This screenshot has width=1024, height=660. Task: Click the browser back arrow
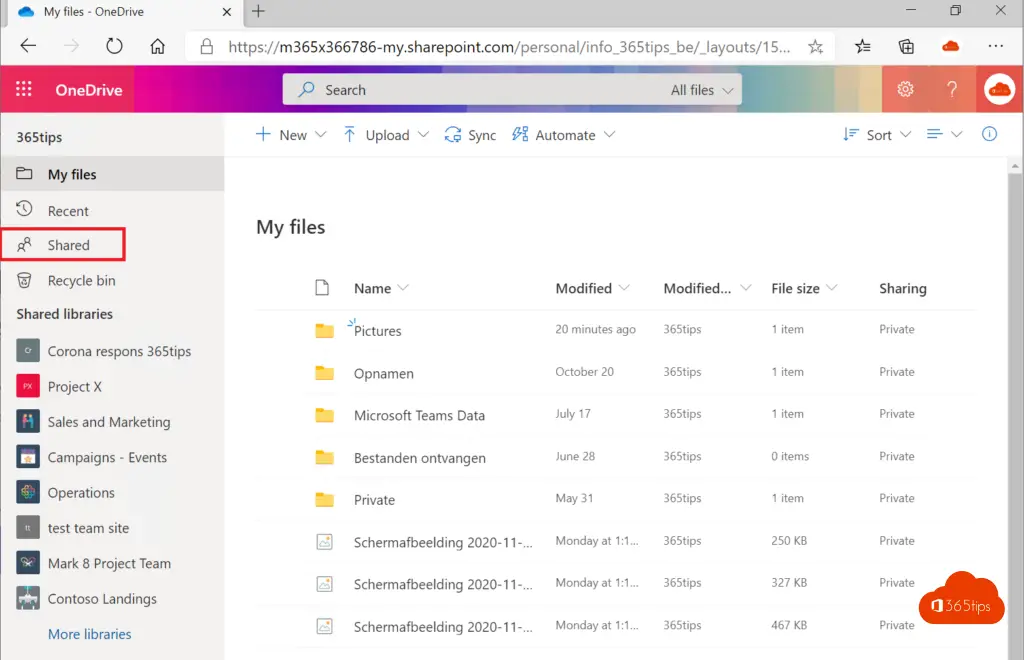[28, 46]
